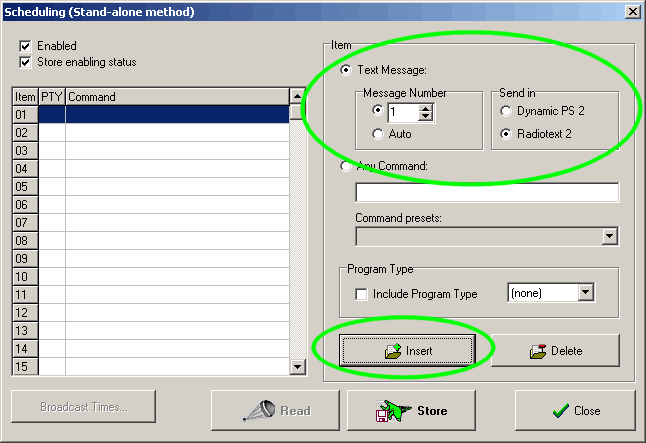The height and width of the screenshot is (443, 646).
Task: Click the message number input box
Action: (403, 113)
